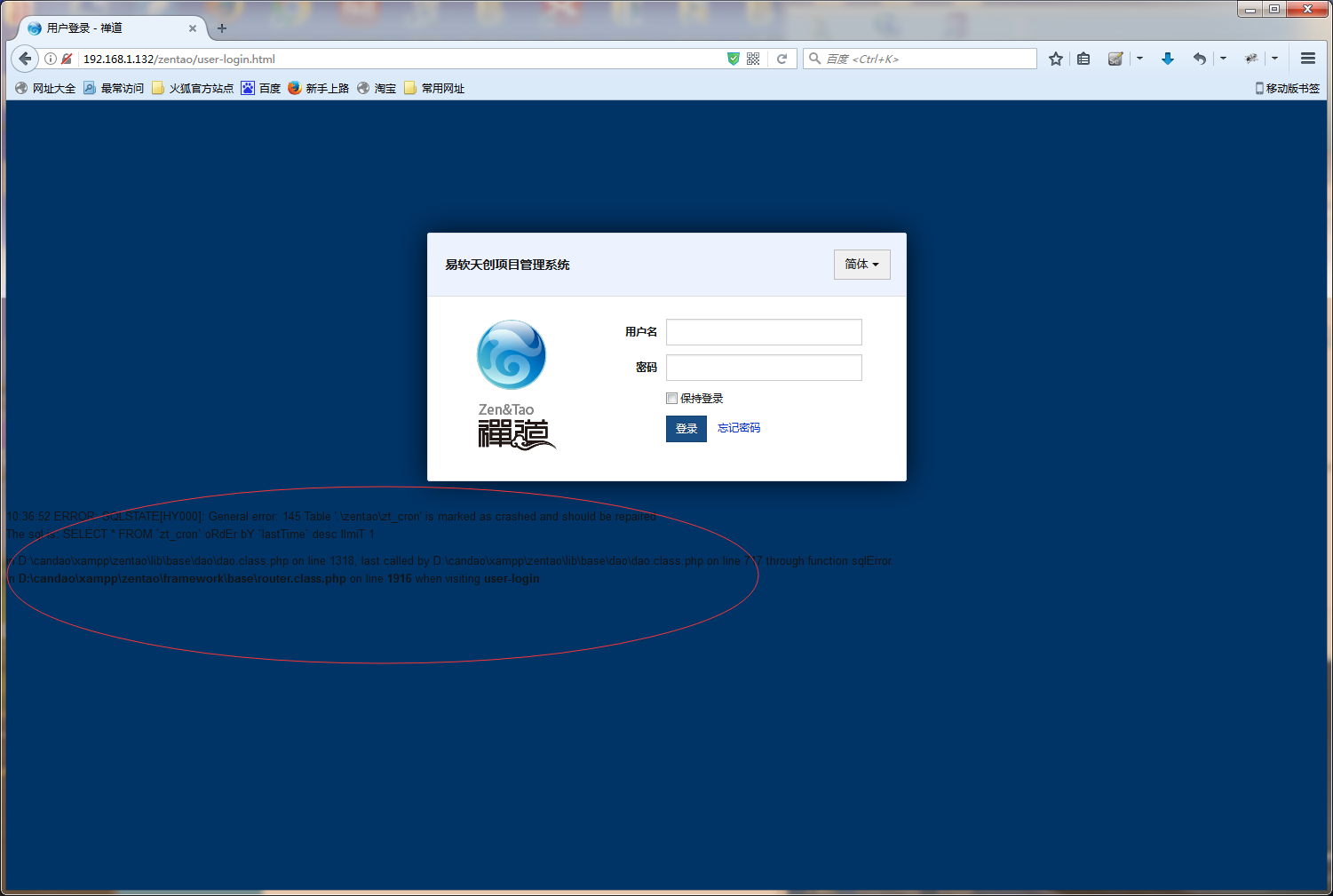Image resolution: width=1333 pixels, height=896 pixels.
Task: Click the Zen&Tao swirl logo
Action: (x=512, y=354)
